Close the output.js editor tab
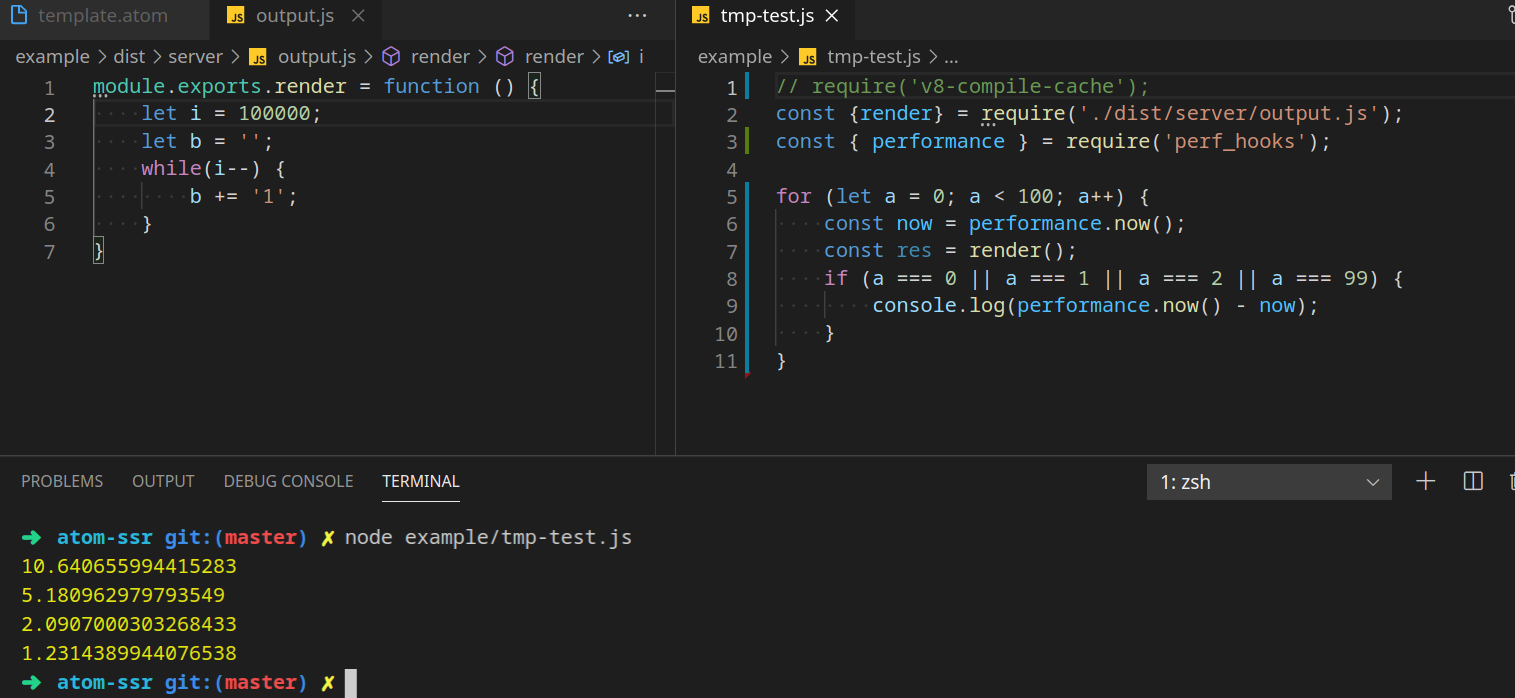Viewport: 1515px width, 698px height. coord(360,16)
